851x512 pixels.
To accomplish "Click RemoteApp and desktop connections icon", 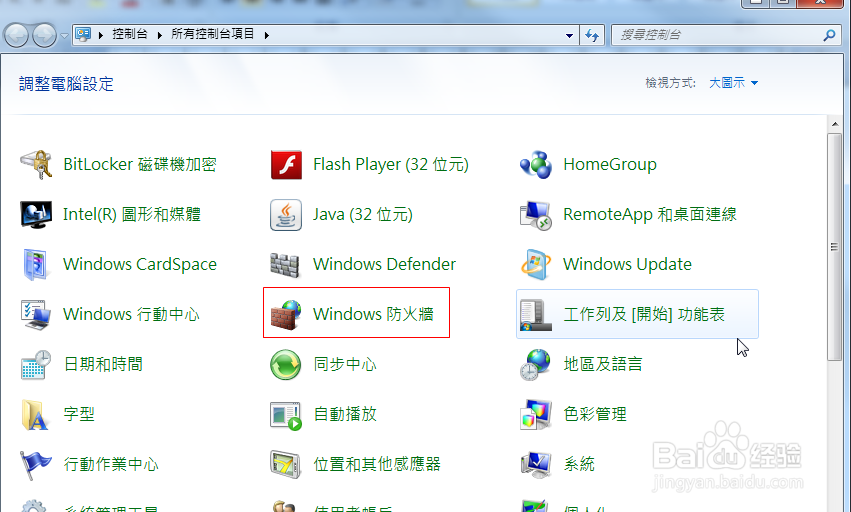I will click(536, 215).
